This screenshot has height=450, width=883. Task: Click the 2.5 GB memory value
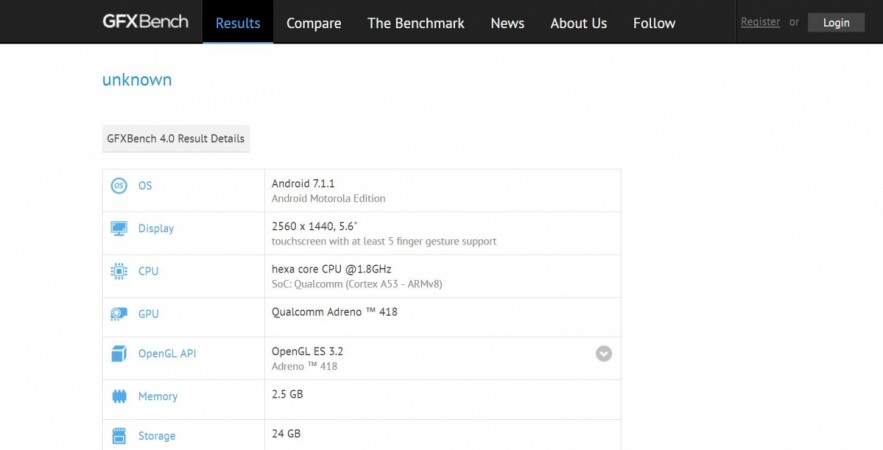tap(287, 394)
